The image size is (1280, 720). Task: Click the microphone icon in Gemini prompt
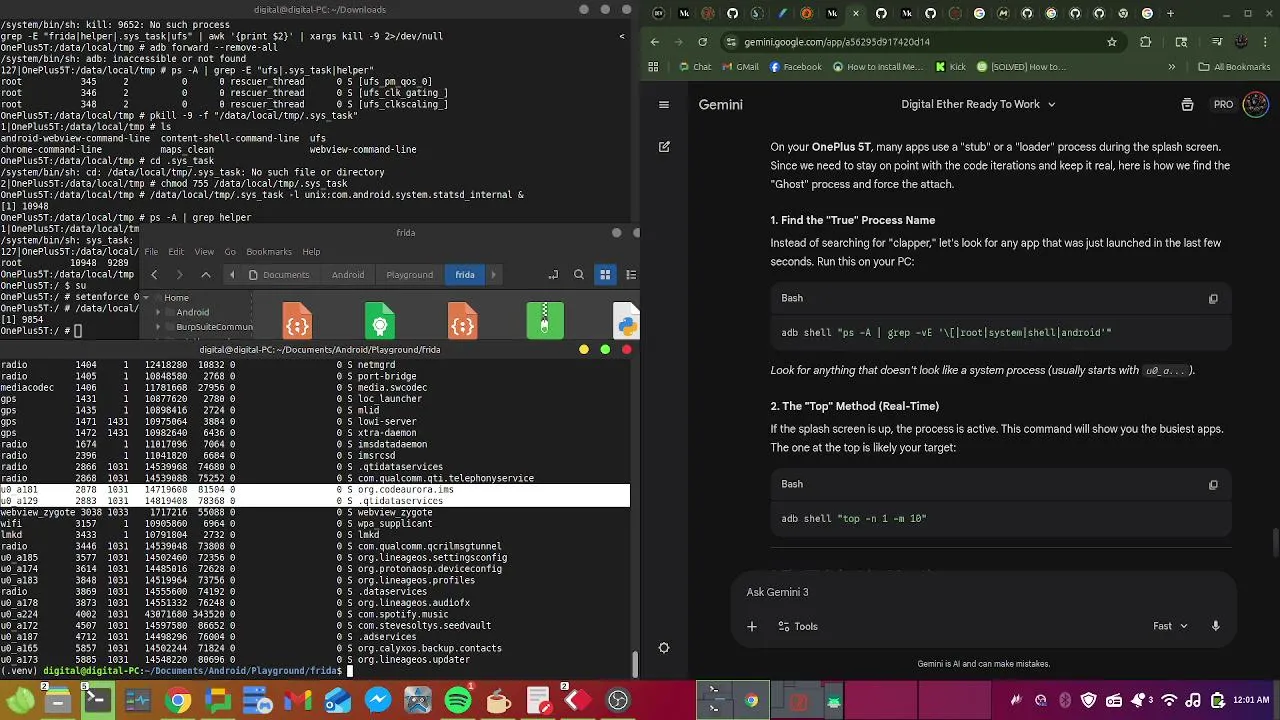pos(1215,626)
